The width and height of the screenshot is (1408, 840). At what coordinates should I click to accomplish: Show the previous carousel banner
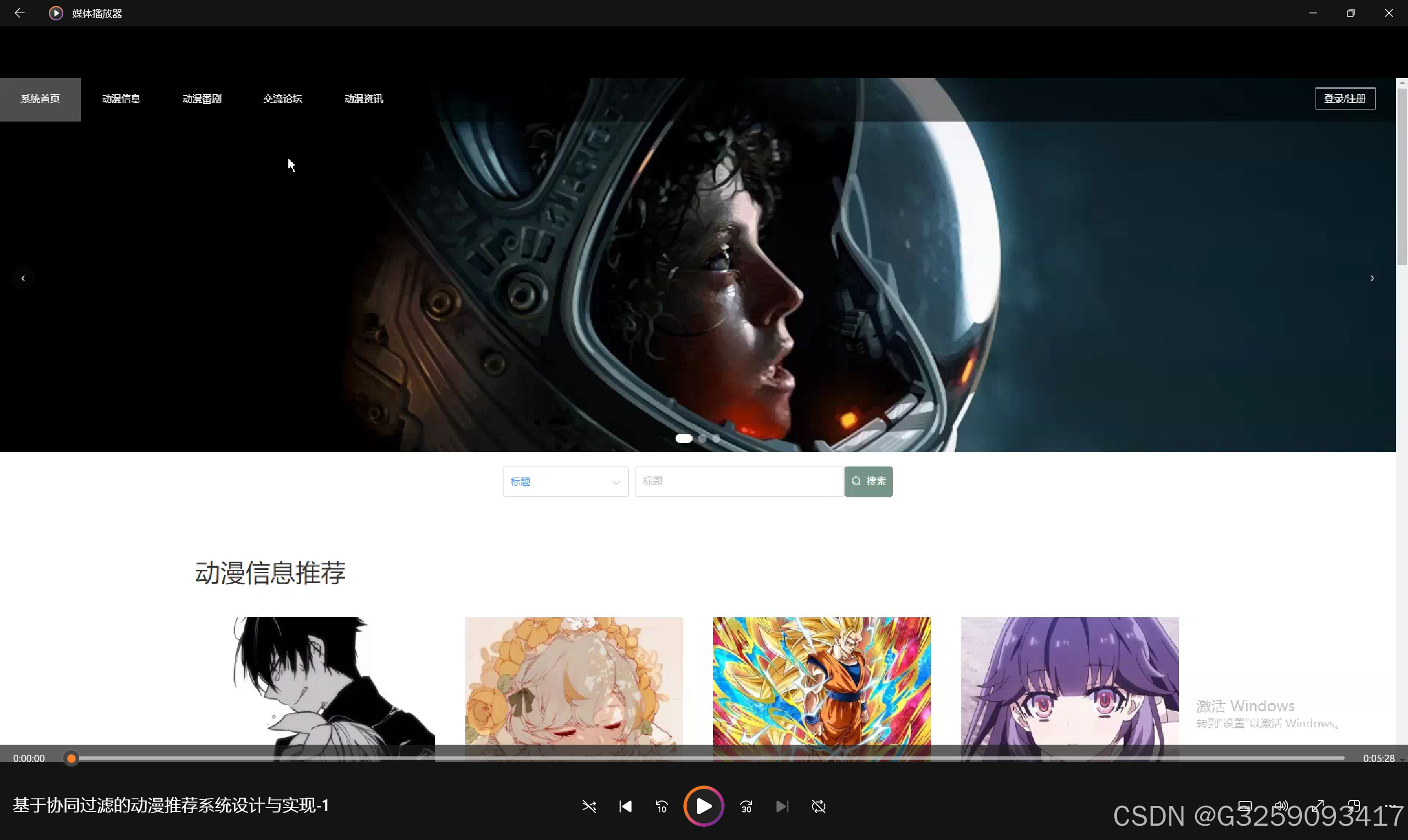pos(23,278)
